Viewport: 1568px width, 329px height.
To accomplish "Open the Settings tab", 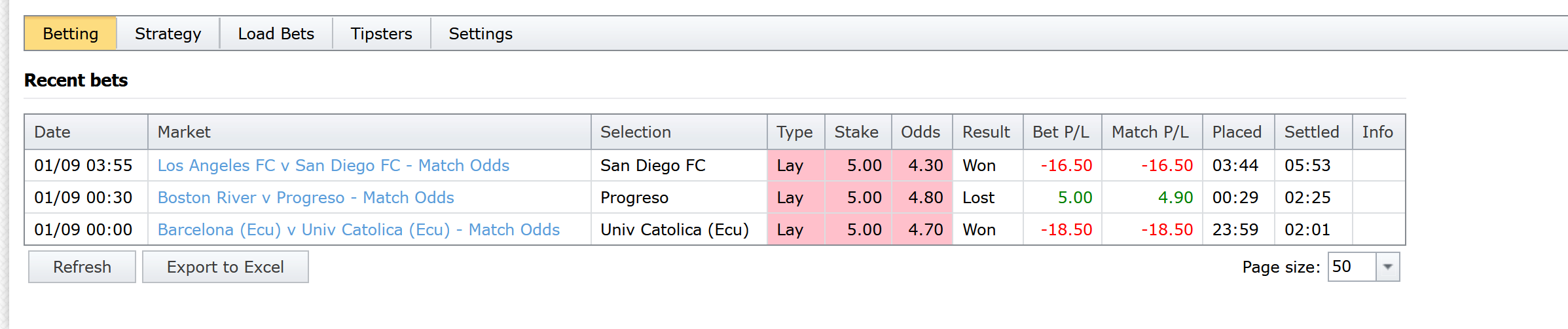I will click(481, 34).
